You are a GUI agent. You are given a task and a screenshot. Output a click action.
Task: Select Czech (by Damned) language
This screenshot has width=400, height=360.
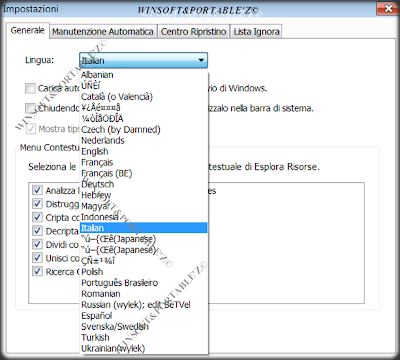[144, 129]
